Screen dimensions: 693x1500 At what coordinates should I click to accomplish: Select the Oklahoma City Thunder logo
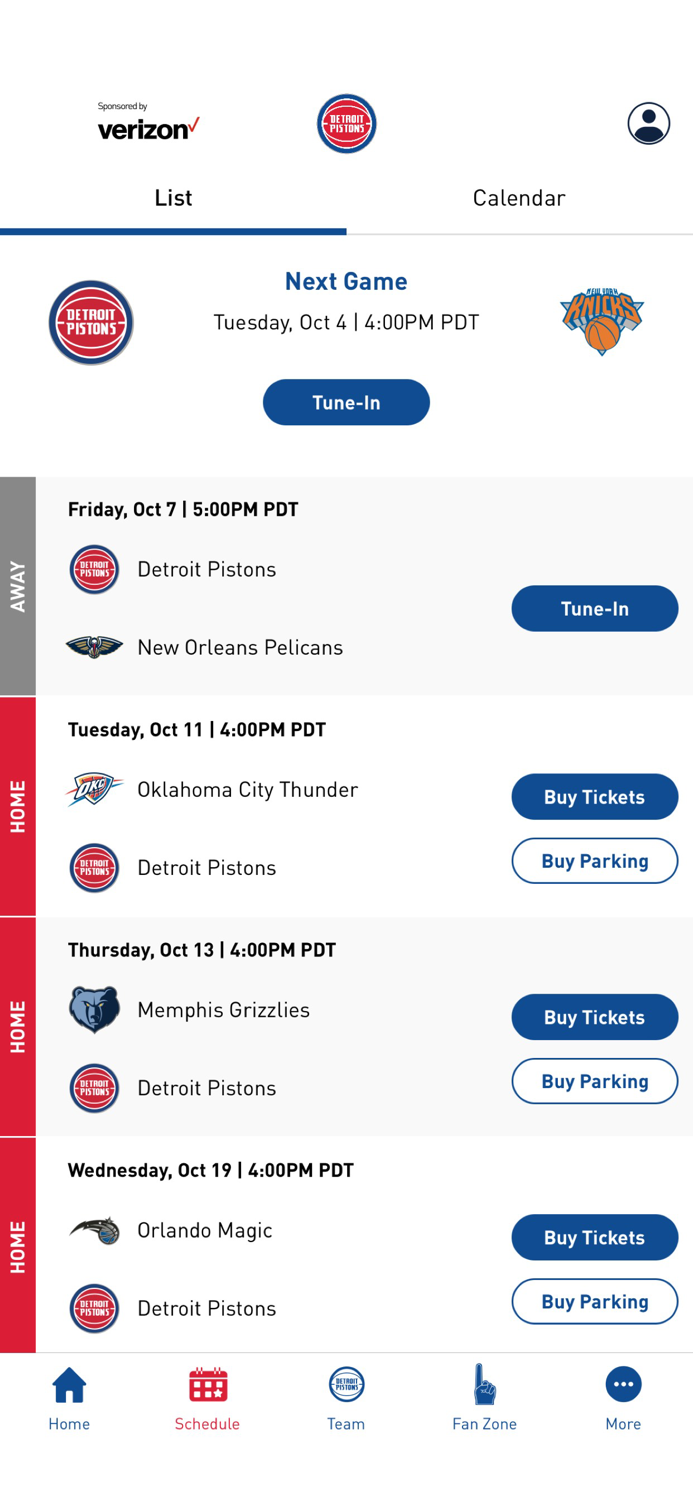(94, 789)
